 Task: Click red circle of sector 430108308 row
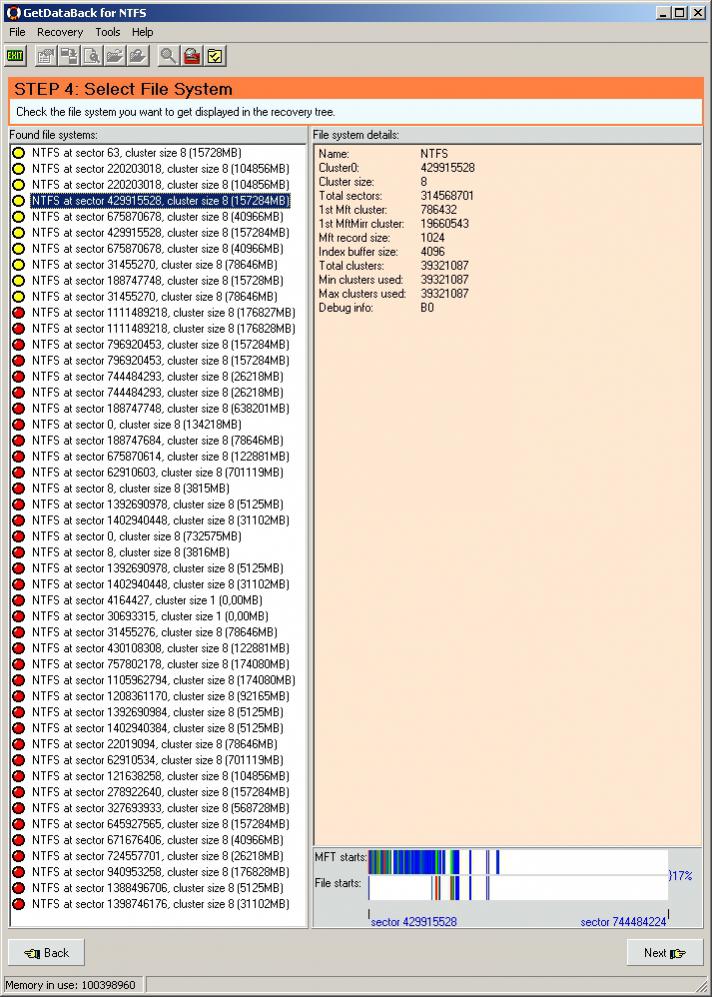tap(18, 648)
